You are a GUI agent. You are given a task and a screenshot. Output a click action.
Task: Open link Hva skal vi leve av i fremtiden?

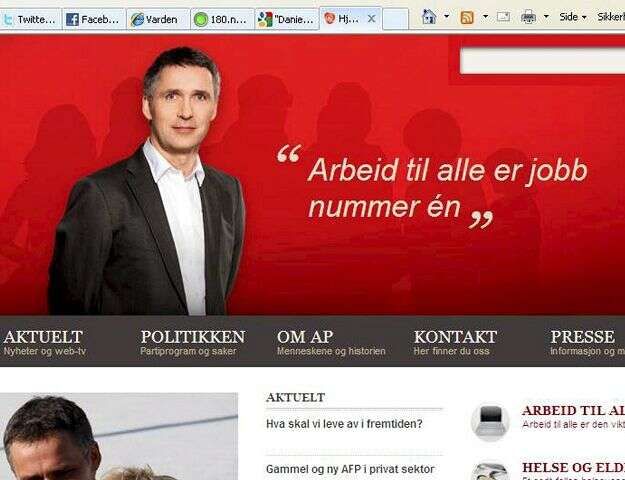[x=344, y=424]
